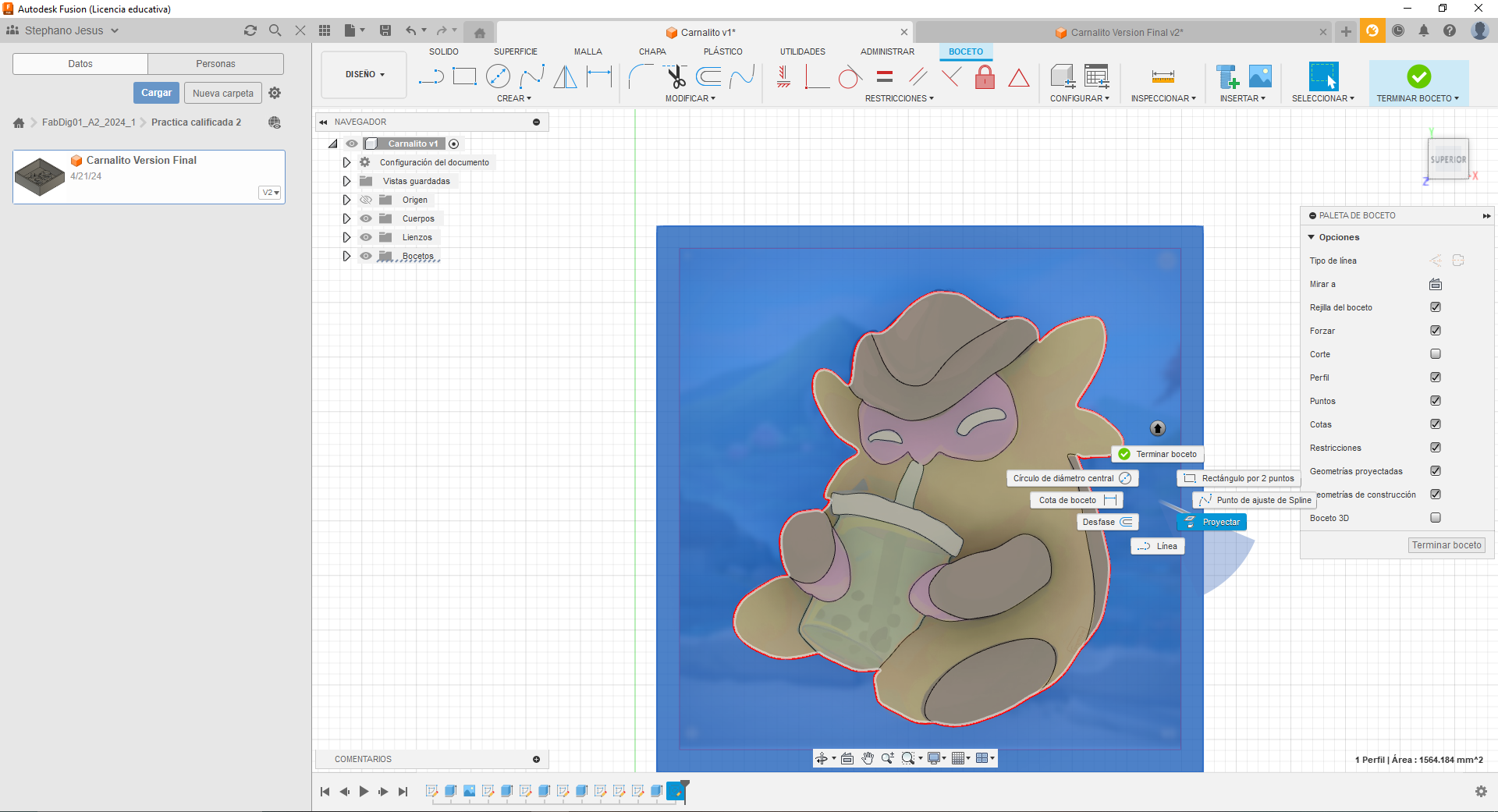The image size is (1498, 812).
Task: Select the Parallel constraint icon
Action: click(918, 76)
